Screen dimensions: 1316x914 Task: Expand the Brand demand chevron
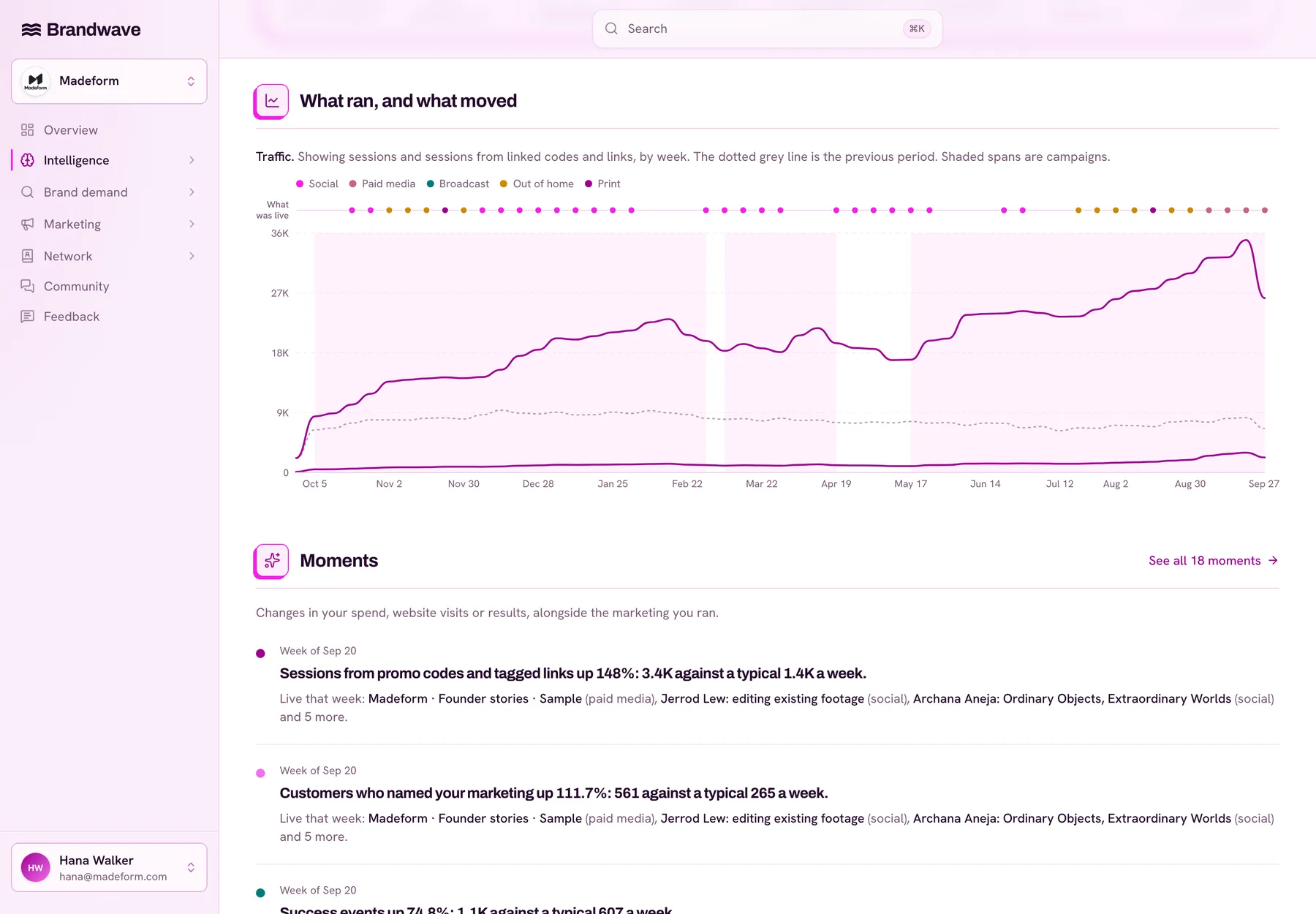click(192, 192)
